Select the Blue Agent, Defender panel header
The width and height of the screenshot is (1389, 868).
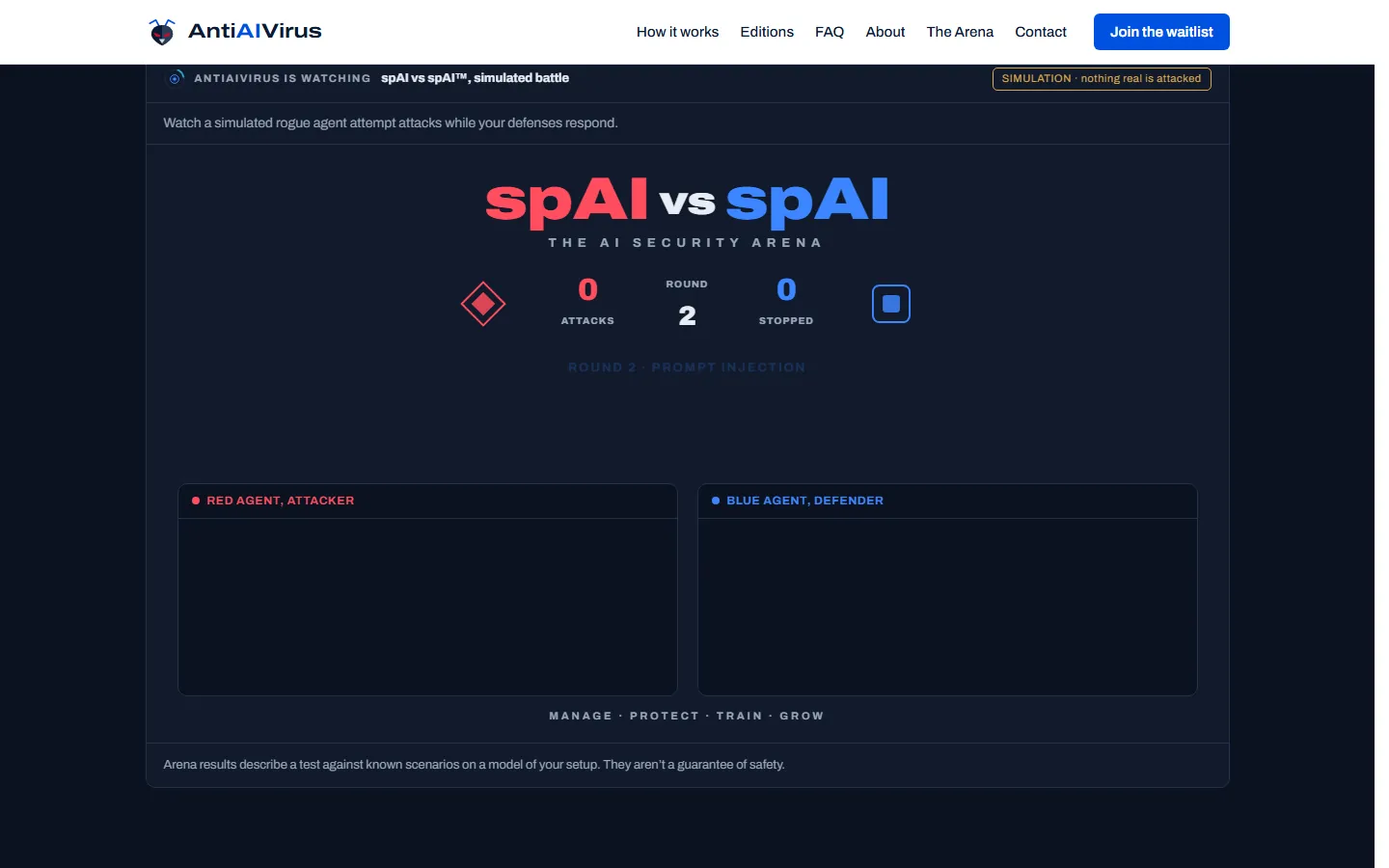(947, 502)
